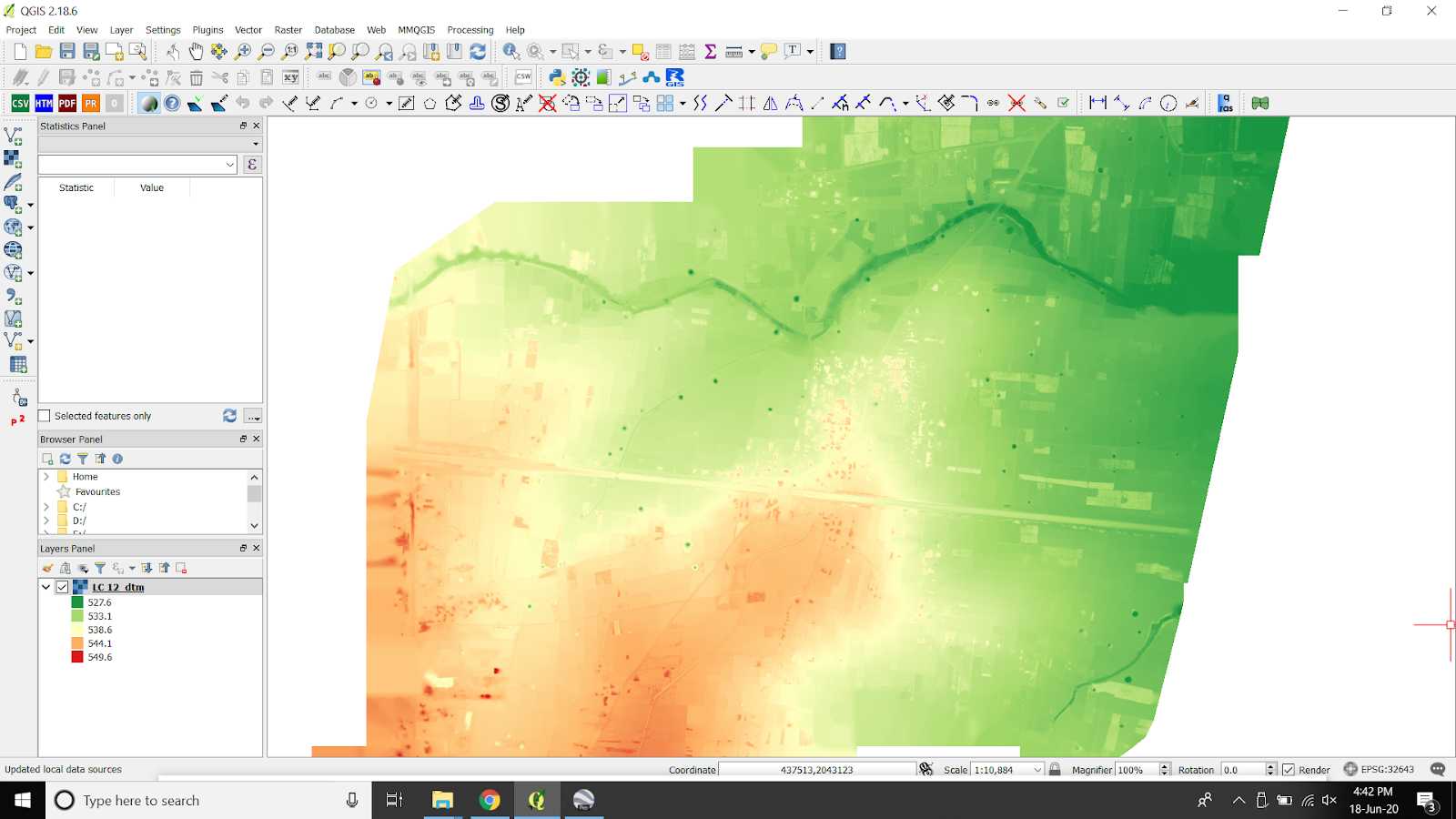1456x819 pixels.
Task: Click the red 549.6 legend swatch
Action: click(x=77, y=657)
